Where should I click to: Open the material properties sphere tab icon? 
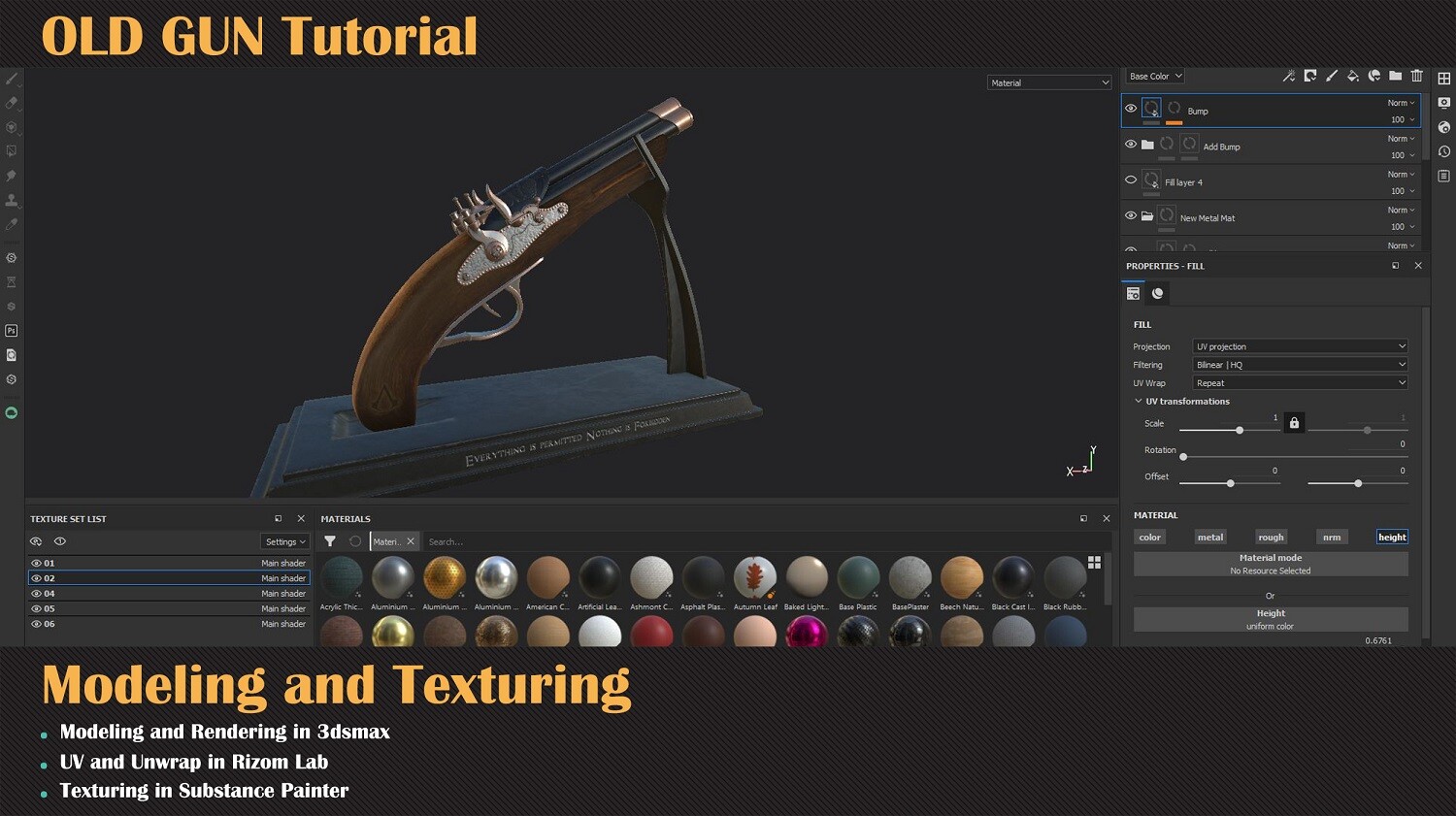(1158, 293)
